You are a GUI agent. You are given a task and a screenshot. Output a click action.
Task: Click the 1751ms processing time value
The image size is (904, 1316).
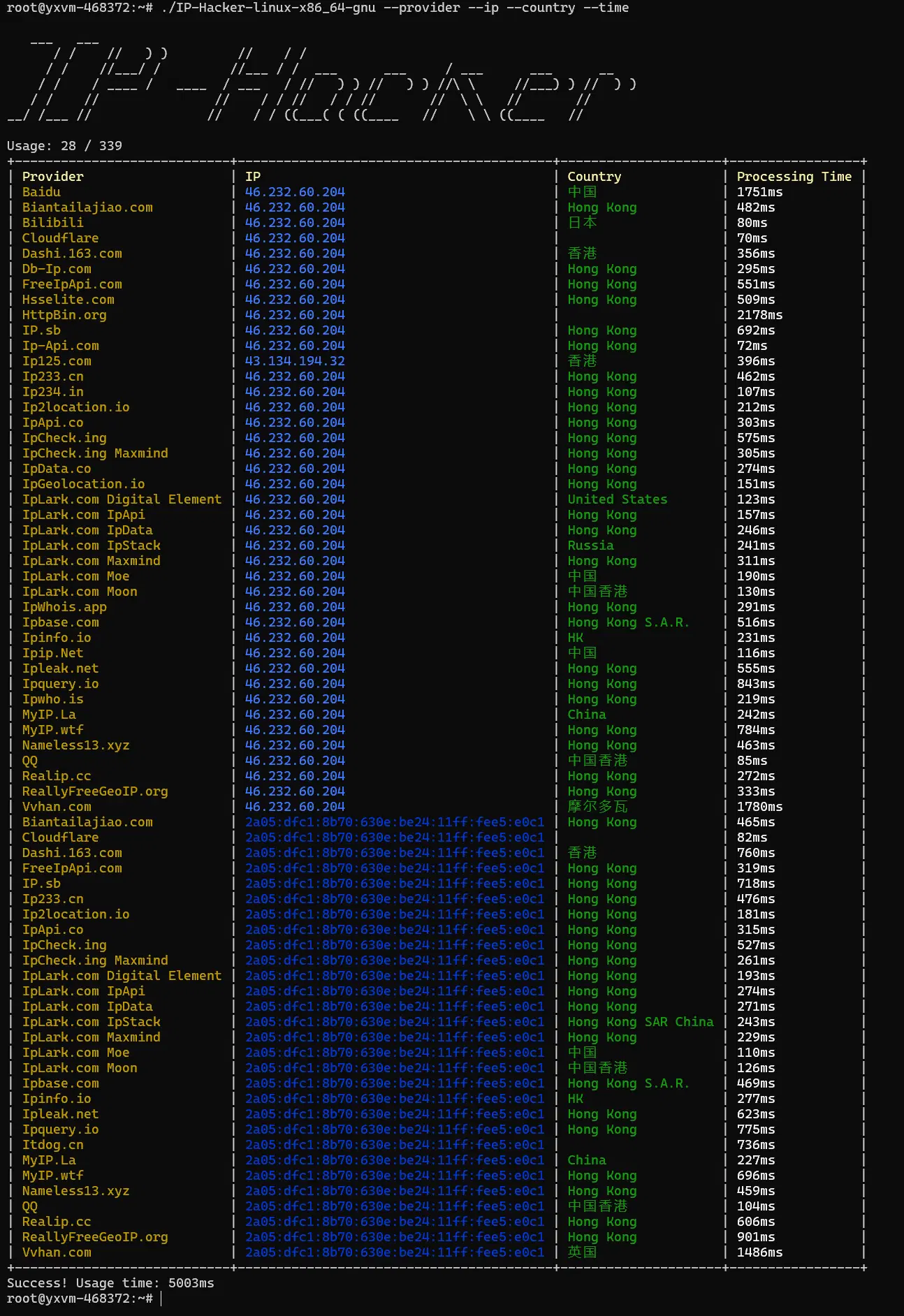pos(759,192)
